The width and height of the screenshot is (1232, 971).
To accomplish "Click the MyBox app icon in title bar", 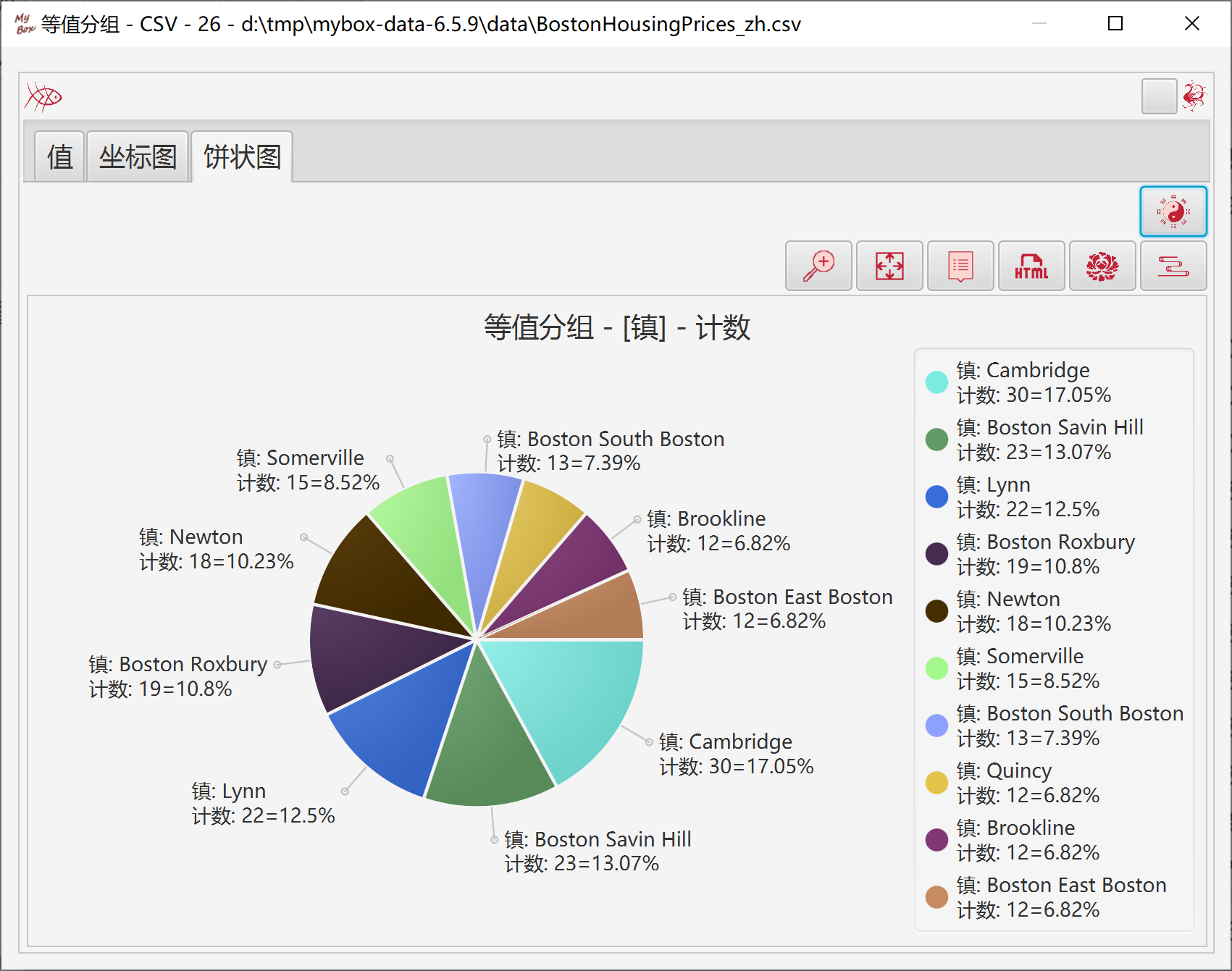I will 25,24.
